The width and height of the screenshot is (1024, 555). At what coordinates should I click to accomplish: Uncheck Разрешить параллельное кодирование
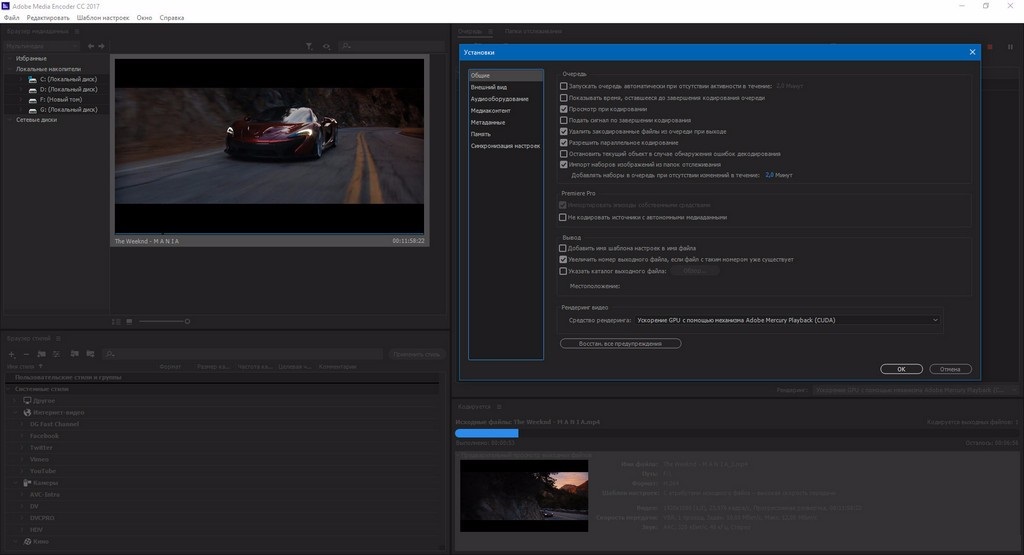564,142
